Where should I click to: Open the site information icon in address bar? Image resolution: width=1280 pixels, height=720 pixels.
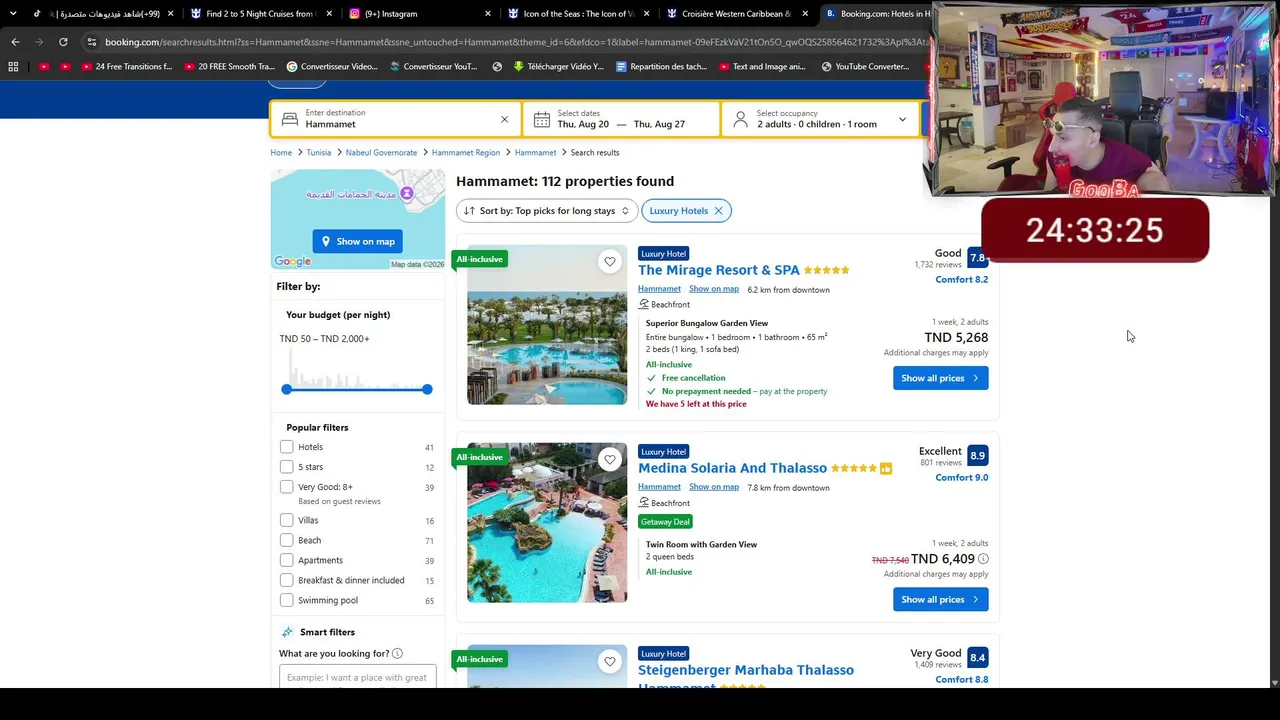click(x=91, y=42)
